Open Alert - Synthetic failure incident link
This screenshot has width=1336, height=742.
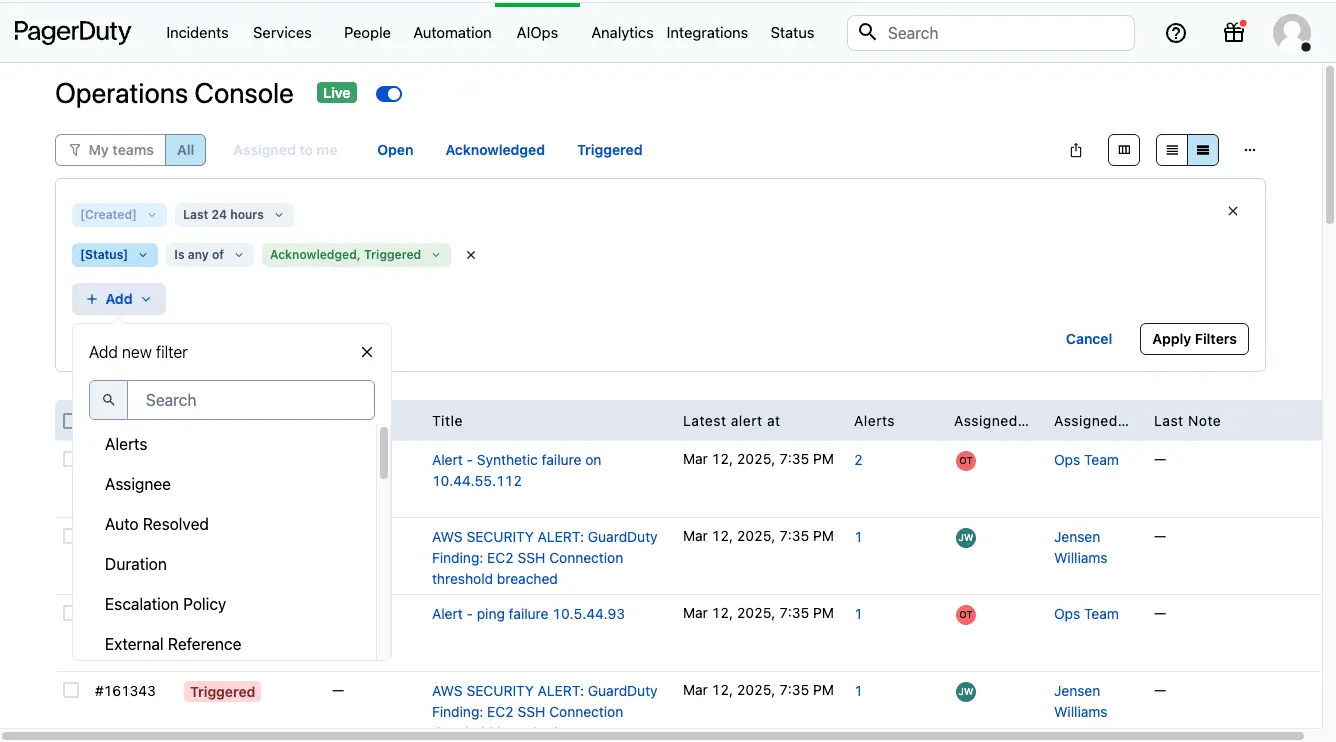(x=517, y=471)
